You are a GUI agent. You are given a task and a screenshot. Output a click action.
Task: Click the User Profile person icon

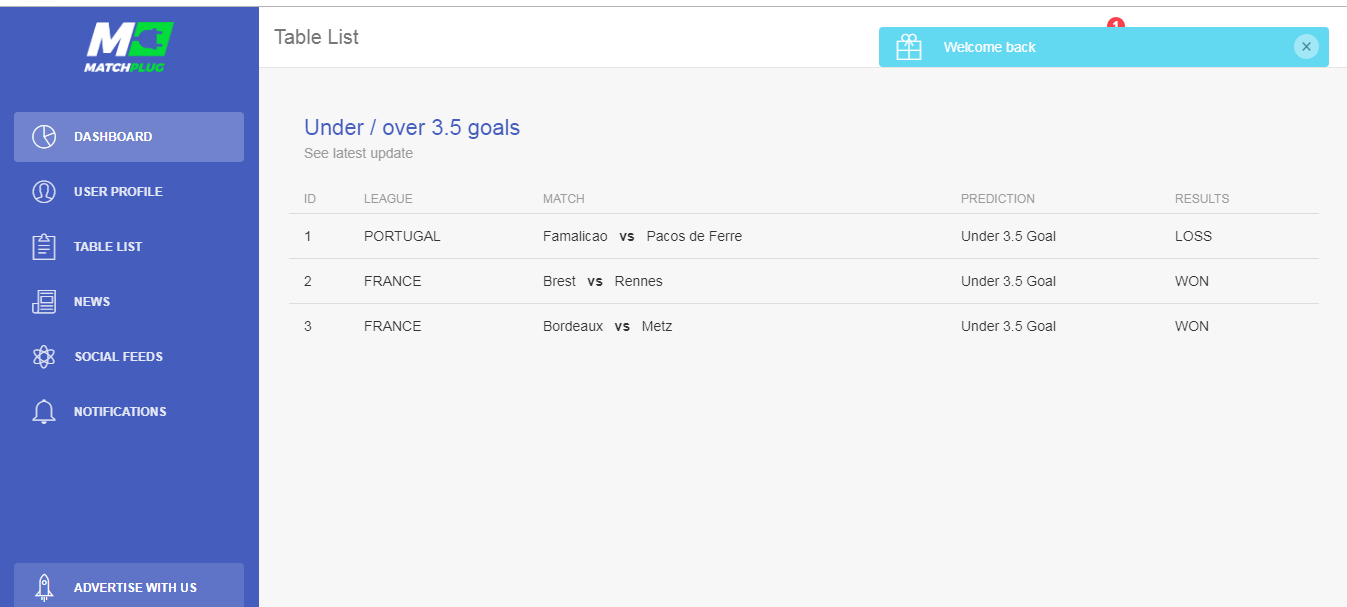click(x=44, y=192)
